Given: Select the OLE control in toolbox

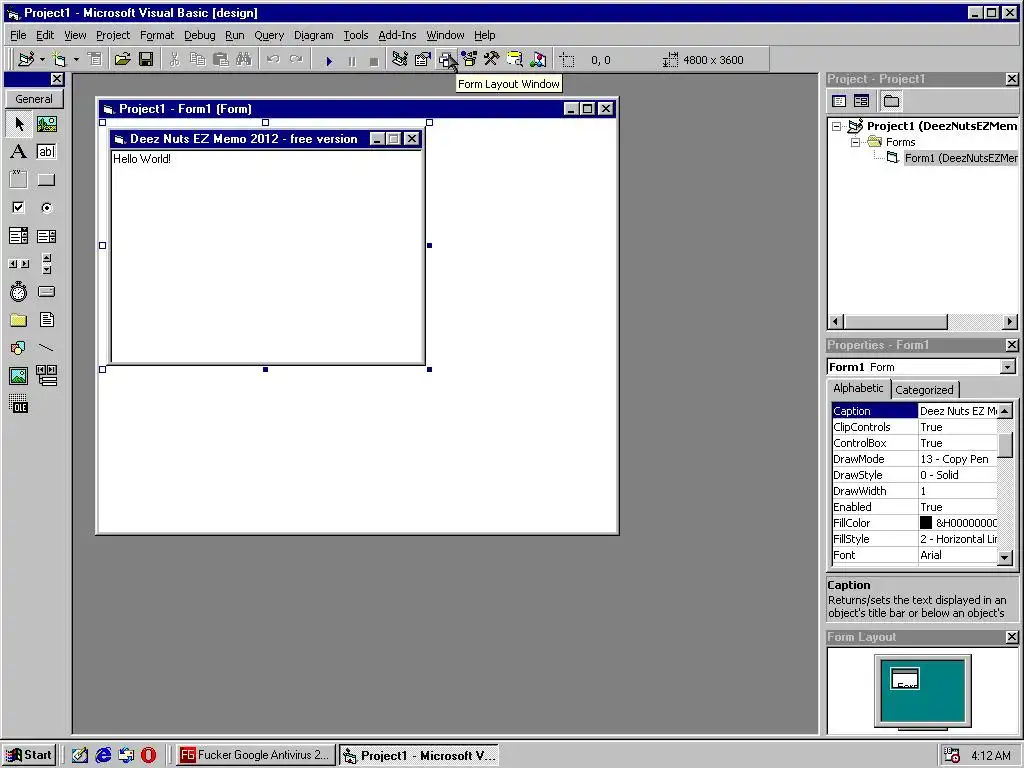Looking at the screenshot, I should click(18, 404).
